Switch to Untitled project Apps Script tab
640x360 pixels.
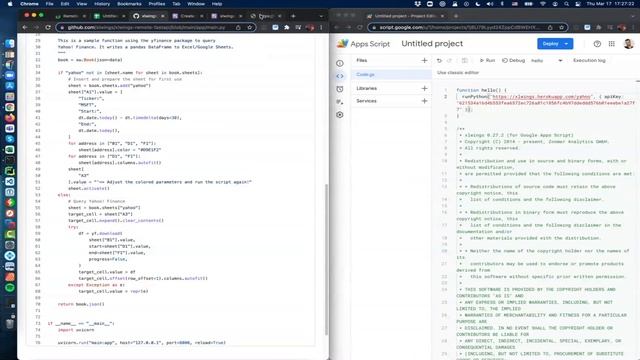(405, 16)
